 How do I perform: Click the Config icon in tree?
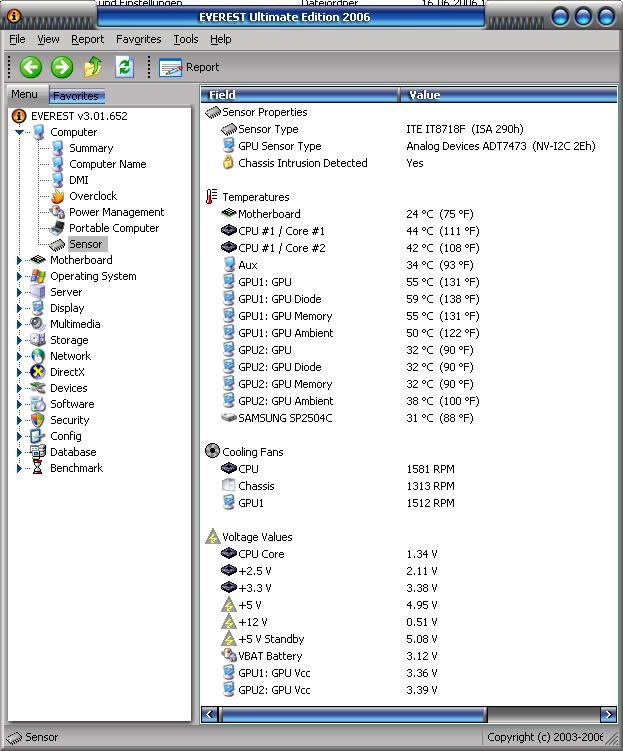pyautogui.click(x=38, y=436)
